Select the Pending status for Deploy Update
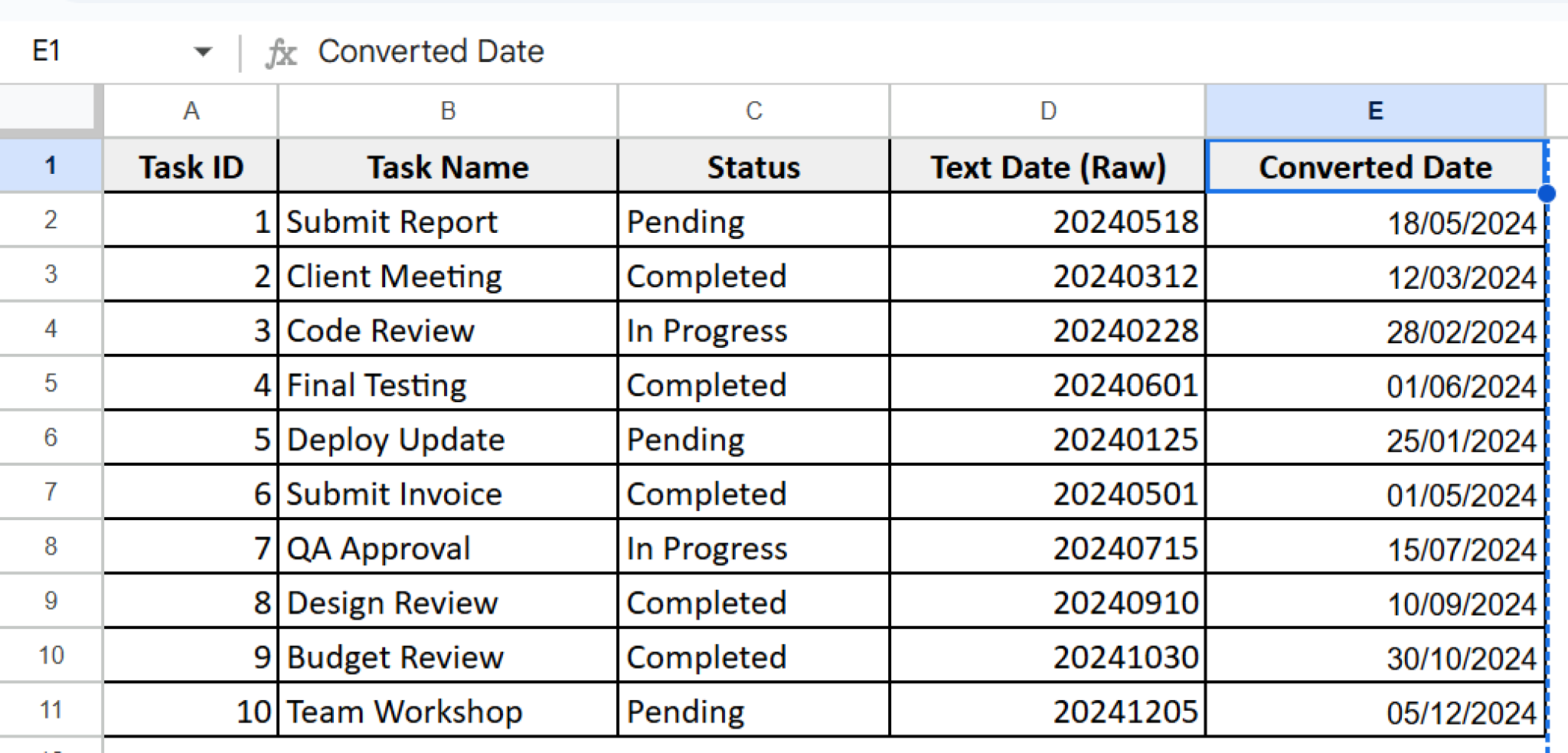Viewport: 1568px width, 753px height. [x=753, y=439]
